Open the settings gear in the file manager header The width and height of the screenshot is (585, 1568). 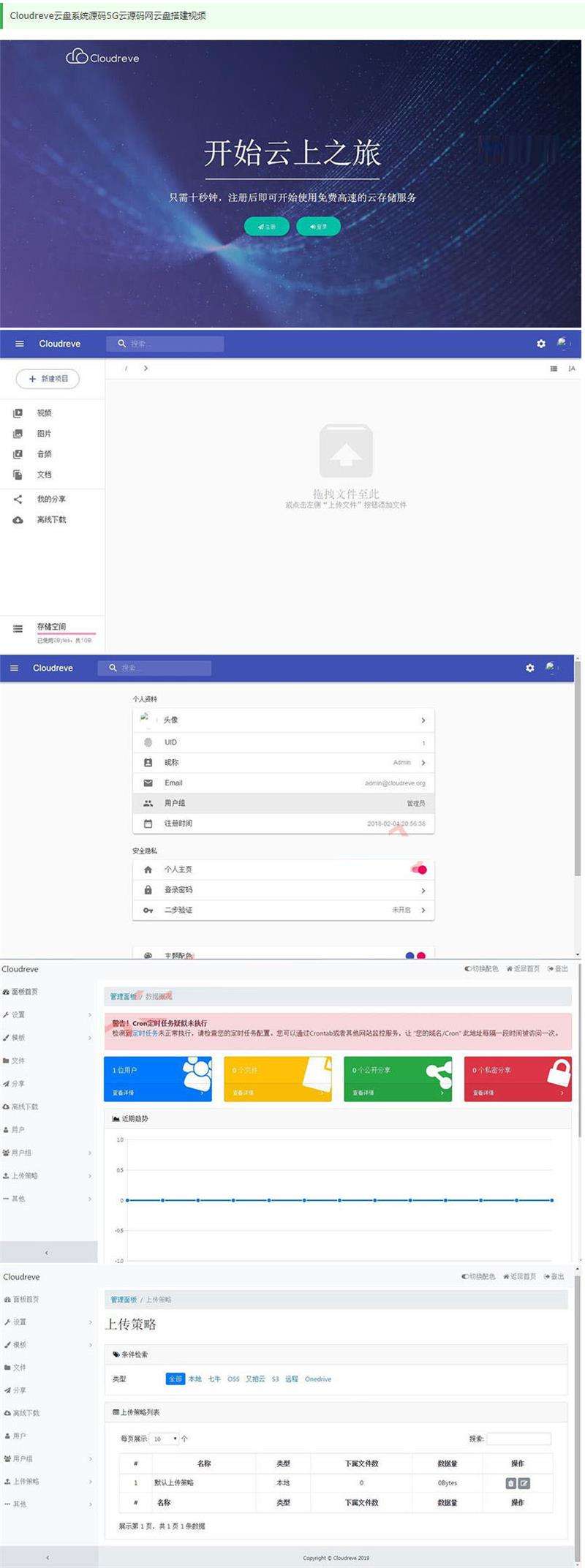click(x=541, y=344)
